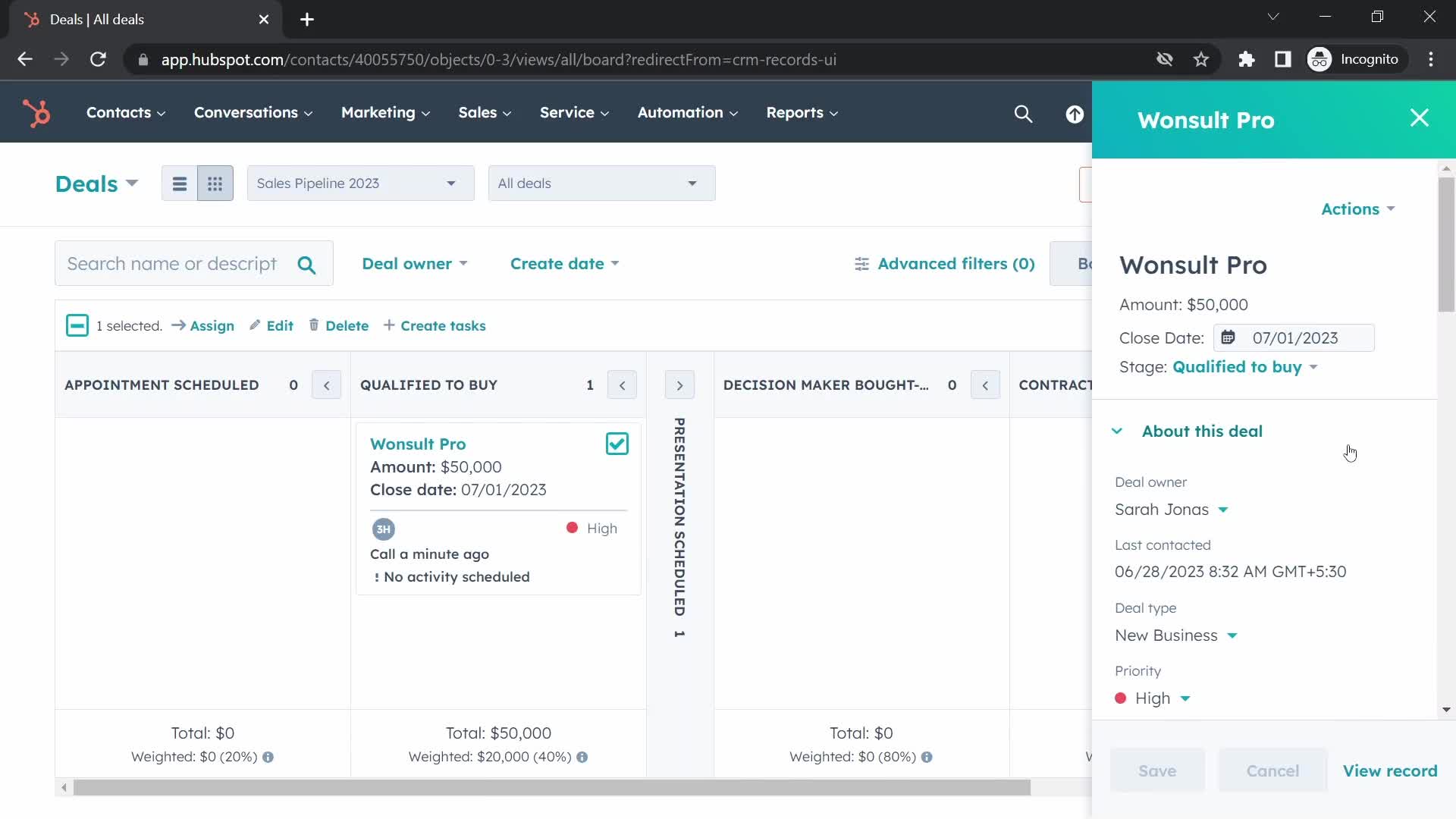Check the selected deal checkbox in toolbar
This screenshot has height=819, width=1456.
[77, 325]
